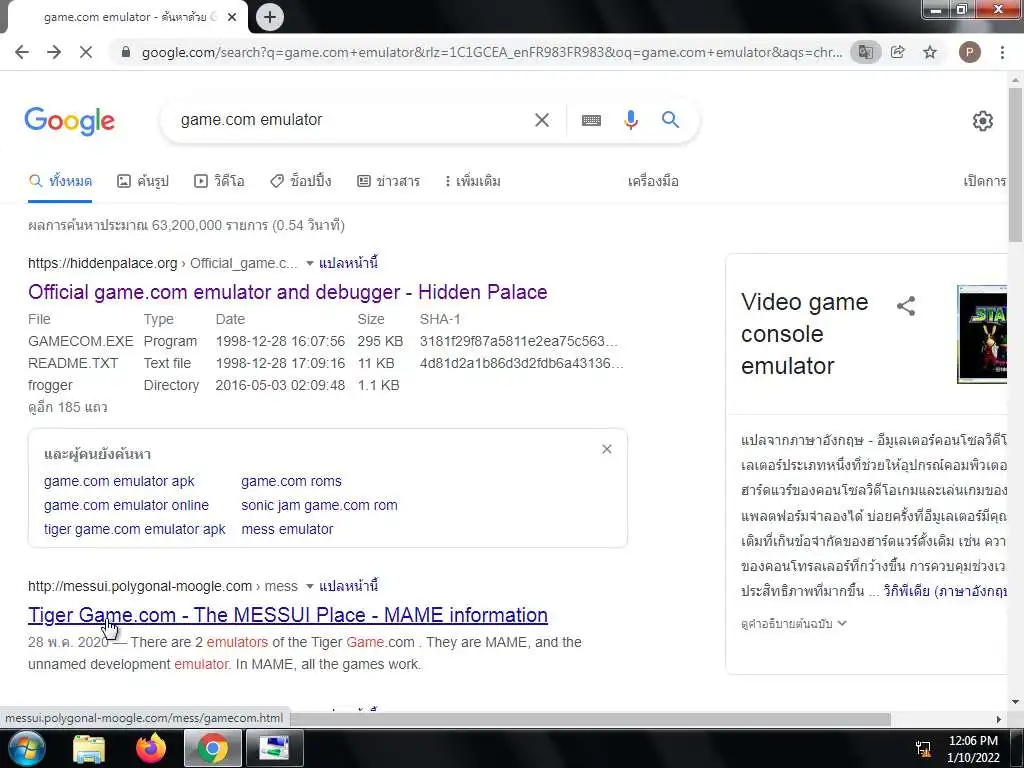This screenshot has height=768, width=1024.
Task: Select the ทั้งหมด results tab
Action: [x=61, y=181]
